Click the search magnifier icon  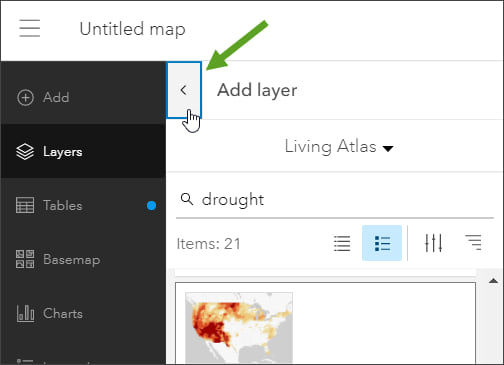[x=187, y=199]
